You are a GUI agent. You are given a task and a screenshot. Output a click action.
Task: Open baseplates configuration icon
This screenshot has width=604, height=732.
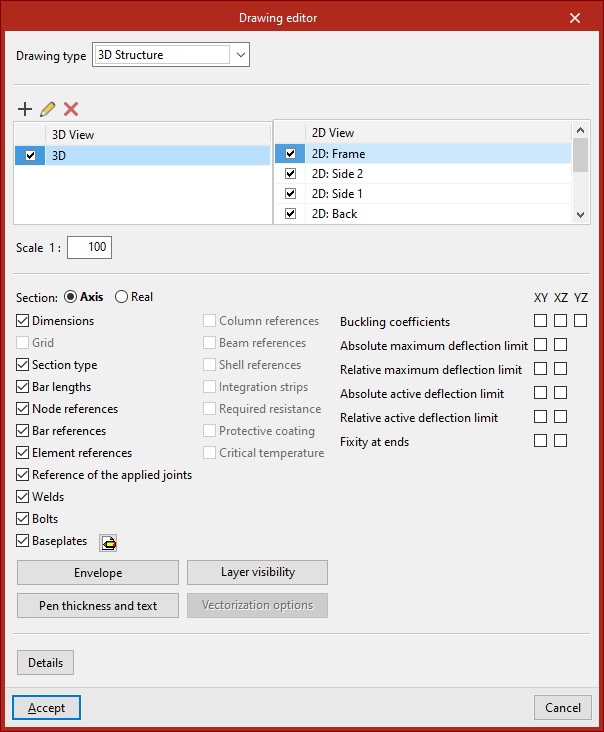point(108,543)
